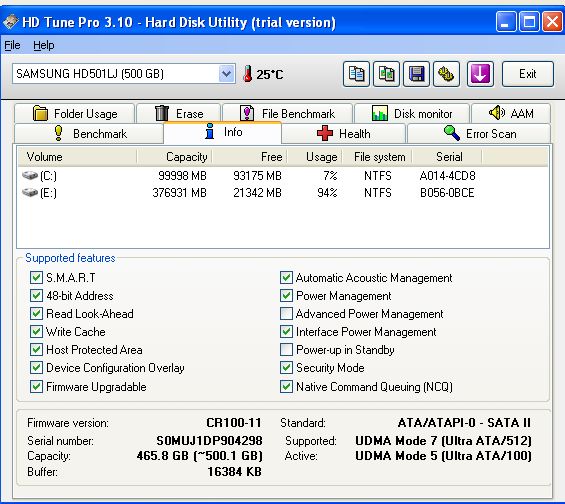Click serial A014-4CD8 in volume list
Image resolution: width=565 pixels, height=504 pixels.
448,176
